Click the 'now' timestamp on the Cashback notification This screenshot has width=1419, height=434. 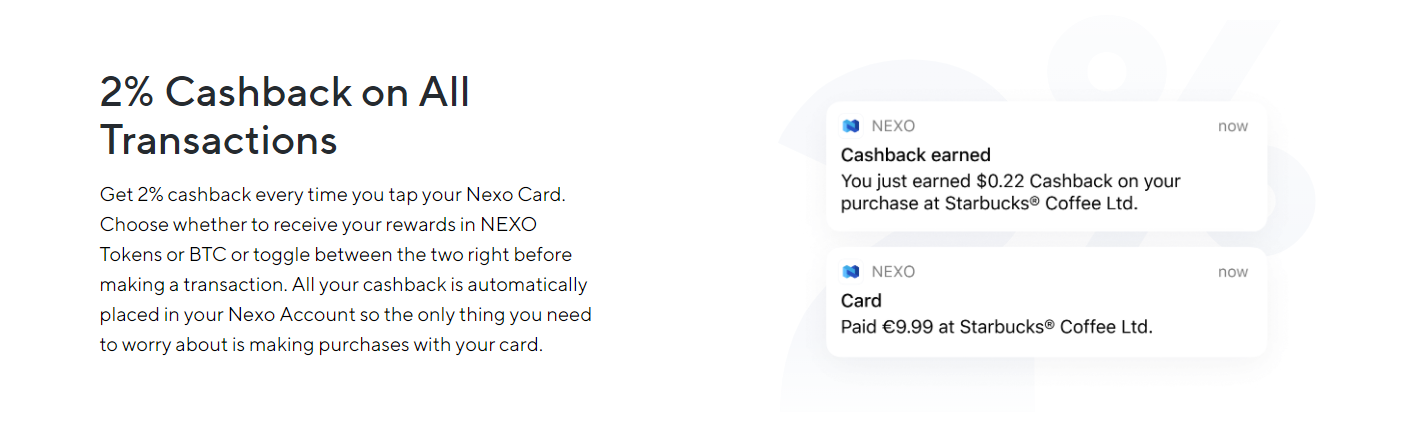point(1233,126)
